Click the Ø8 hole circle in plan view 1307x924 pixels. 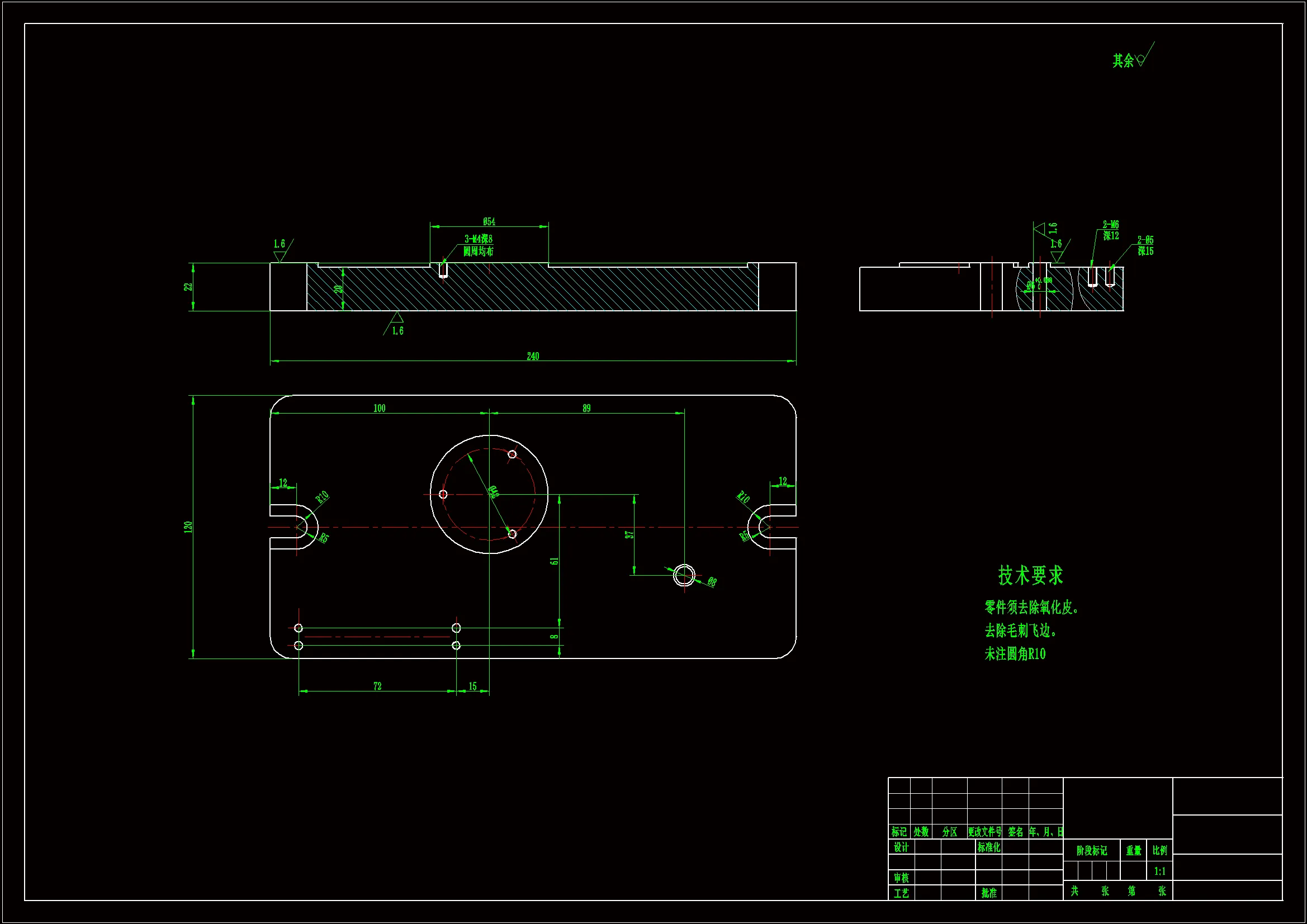click(x=684, y=575)
